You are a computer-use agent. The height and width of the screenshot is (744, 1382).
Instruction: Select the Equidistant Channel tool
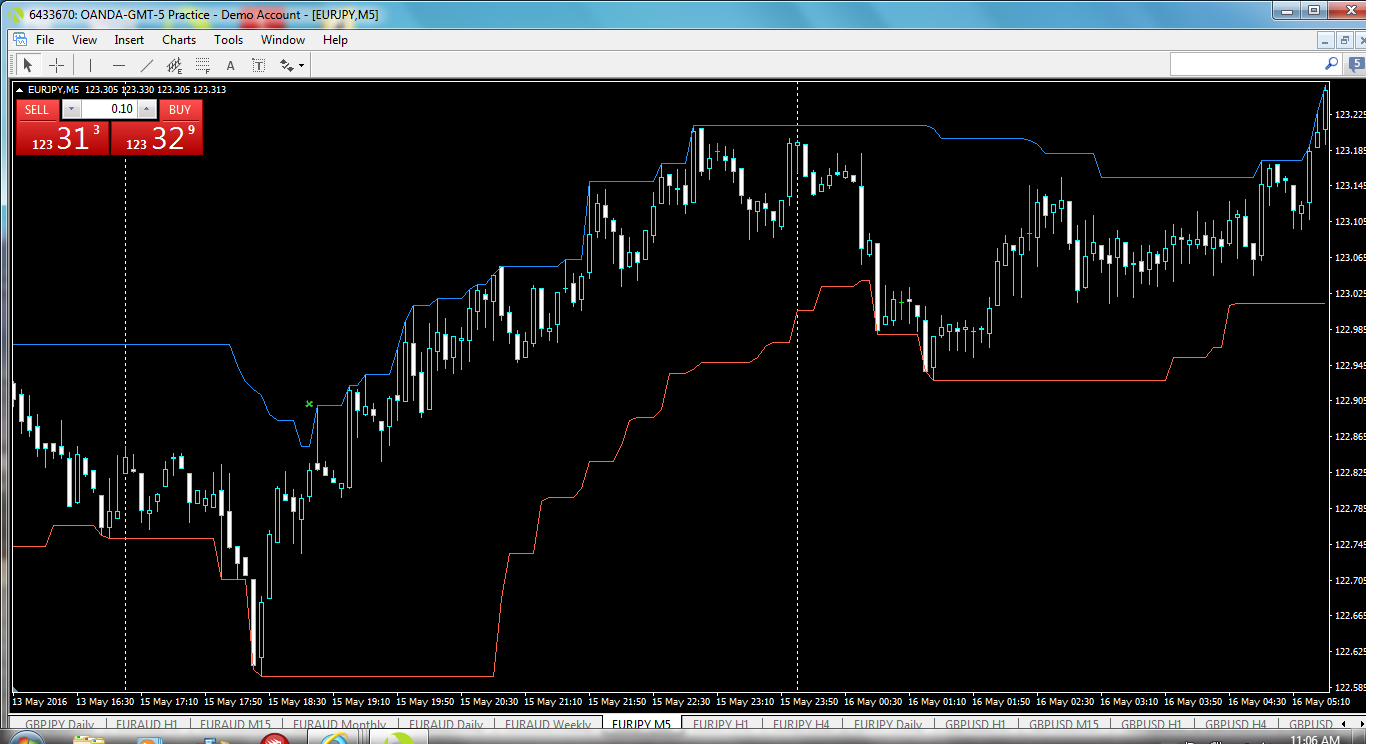click(175, 65)
